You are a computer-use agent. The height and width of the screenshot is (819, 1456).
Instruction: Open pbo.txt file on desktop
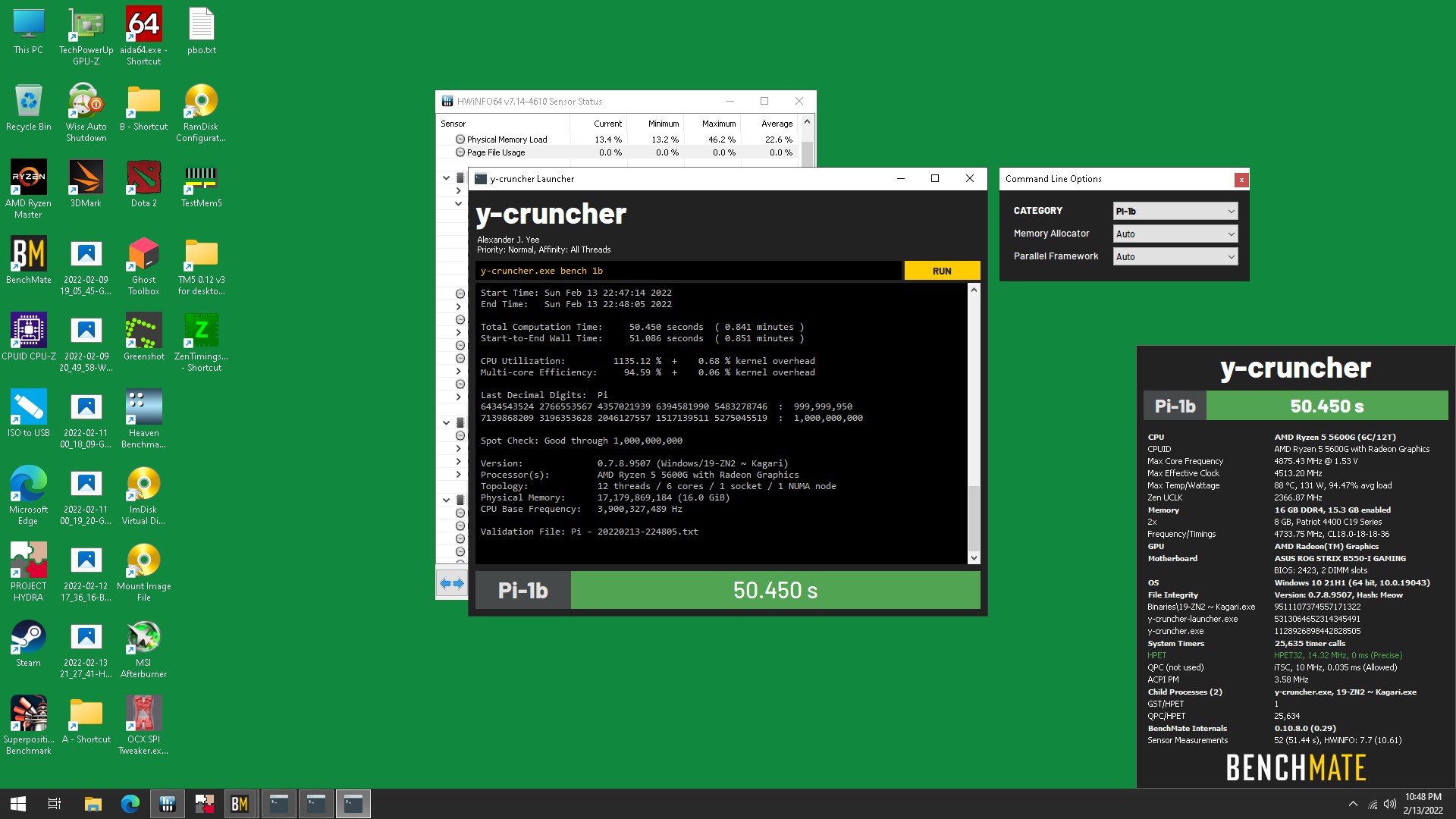(201, 31)
